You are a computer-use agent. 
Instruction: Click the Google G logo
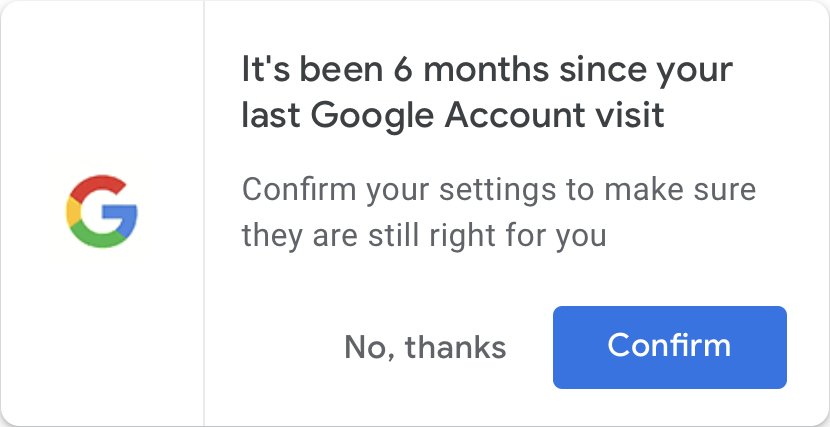pyautogui.click(x=102, y=211)
